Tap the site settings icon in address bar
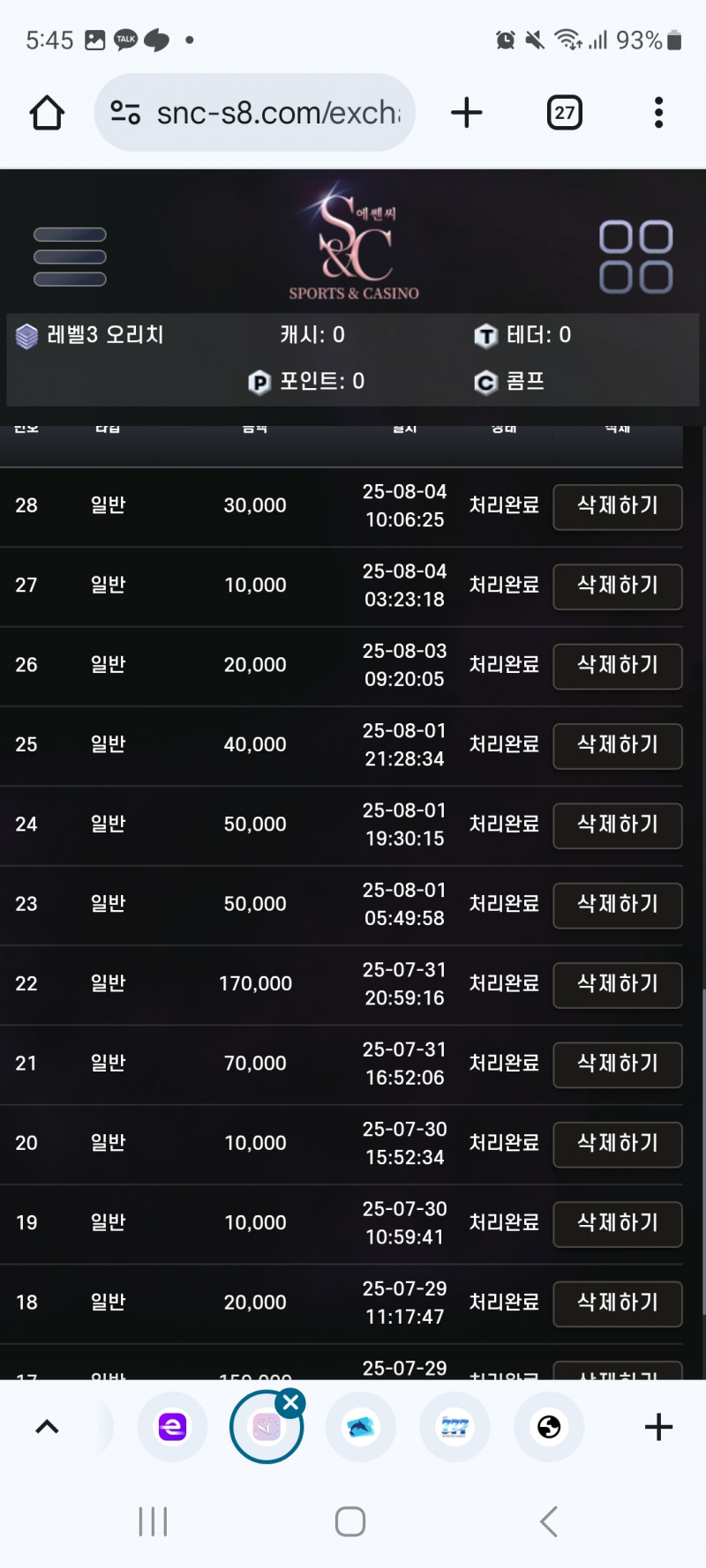The height and width of the screenshot is (1568, 706). [125, 113]
